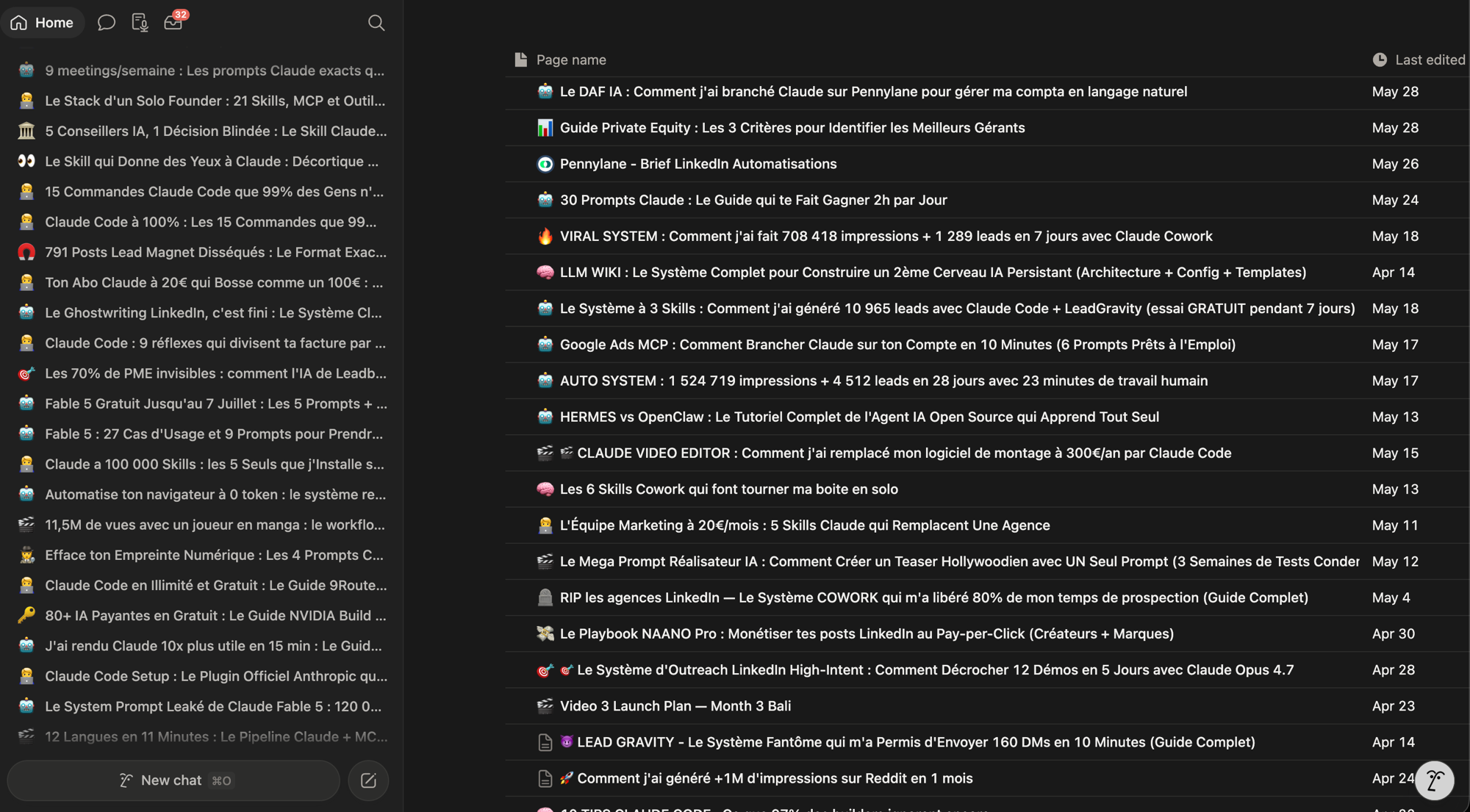The width and height of the screenshot is (1470, 812).
Task: Click the key icon of 80+ IA Payantes
Action: point(26,615)
